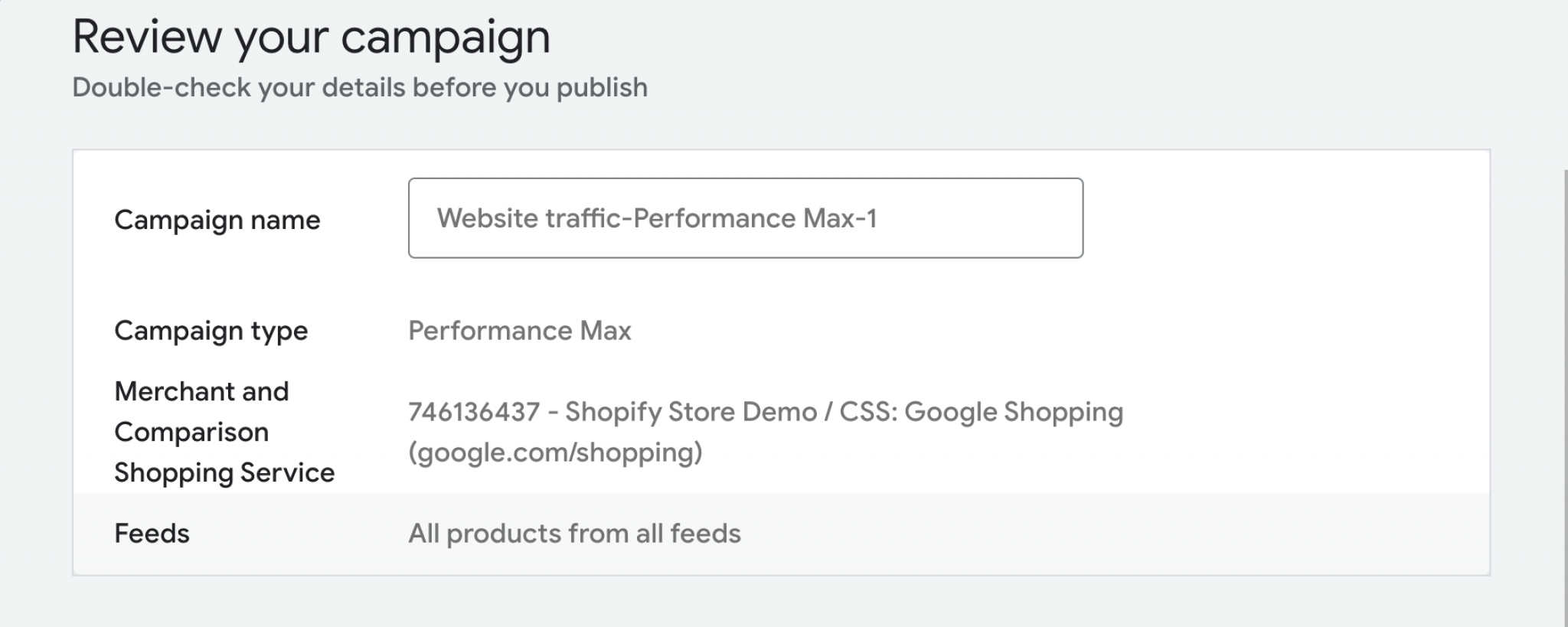The height and width of the screenshot is (627, 1568).
Task: Click the '(google.com/shopping)' text
Action: coord(555,452)
